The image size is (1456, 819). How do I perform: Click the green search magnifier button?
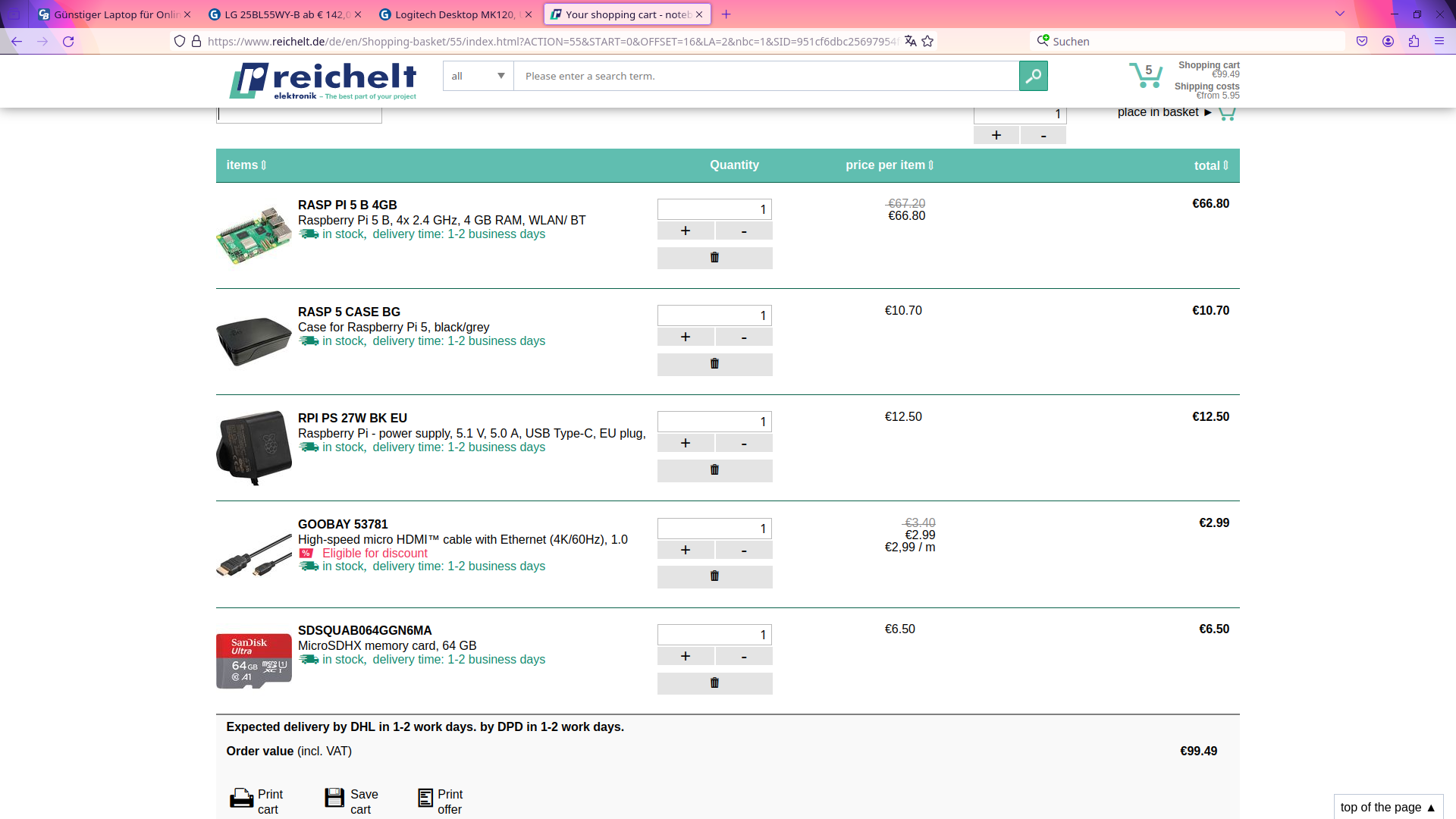coord(1033,76)
